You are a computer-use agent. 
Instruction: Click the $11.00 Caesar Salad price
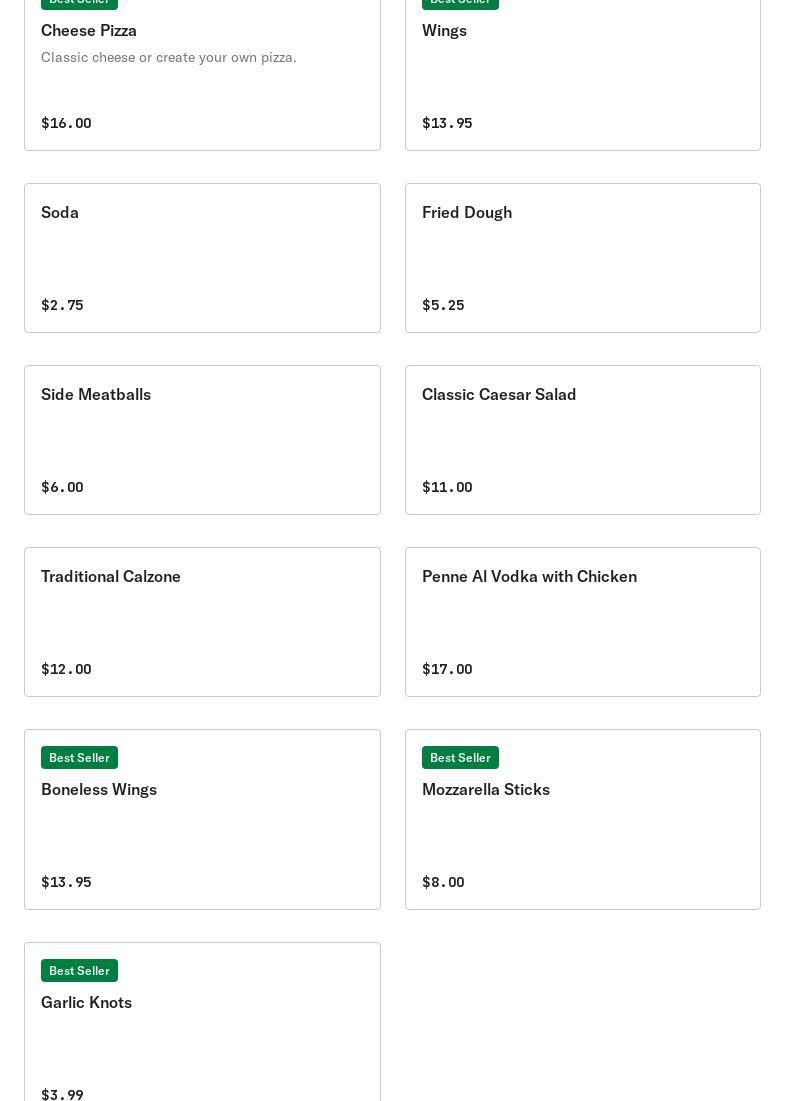point(447,488)
